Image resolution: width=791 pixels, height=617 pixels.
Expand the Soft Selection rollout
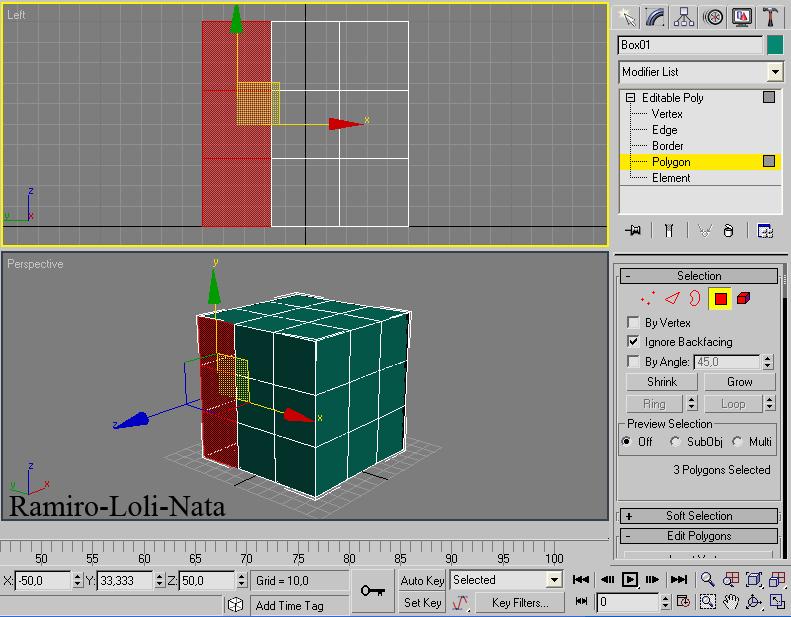coord(699,516)
